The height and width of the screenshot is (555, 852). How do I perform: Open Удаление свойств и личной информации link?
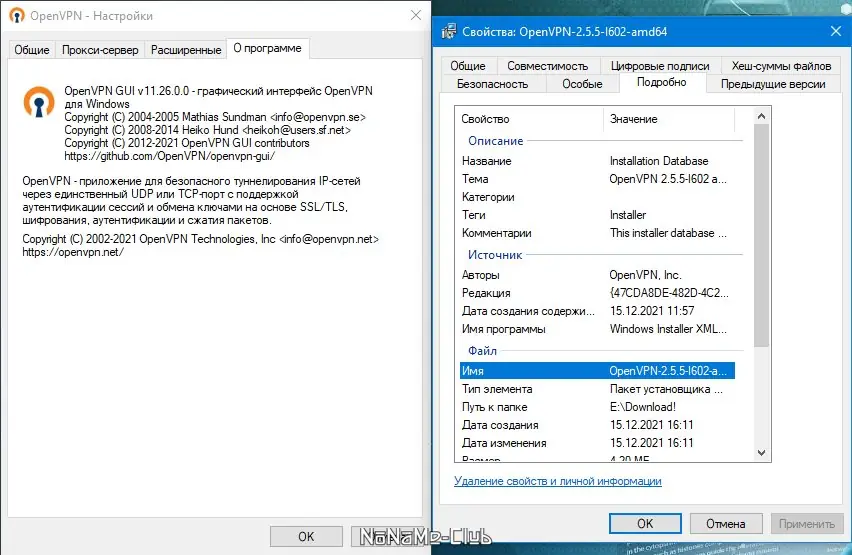pyautogui.click(x=557, y=481)
